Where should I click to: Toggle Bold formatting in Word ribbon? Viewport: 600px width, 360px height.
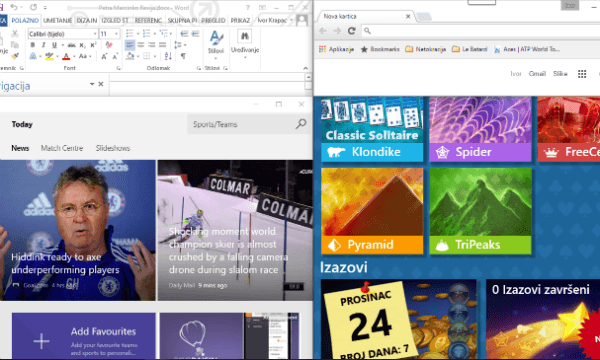coord(33,45)
